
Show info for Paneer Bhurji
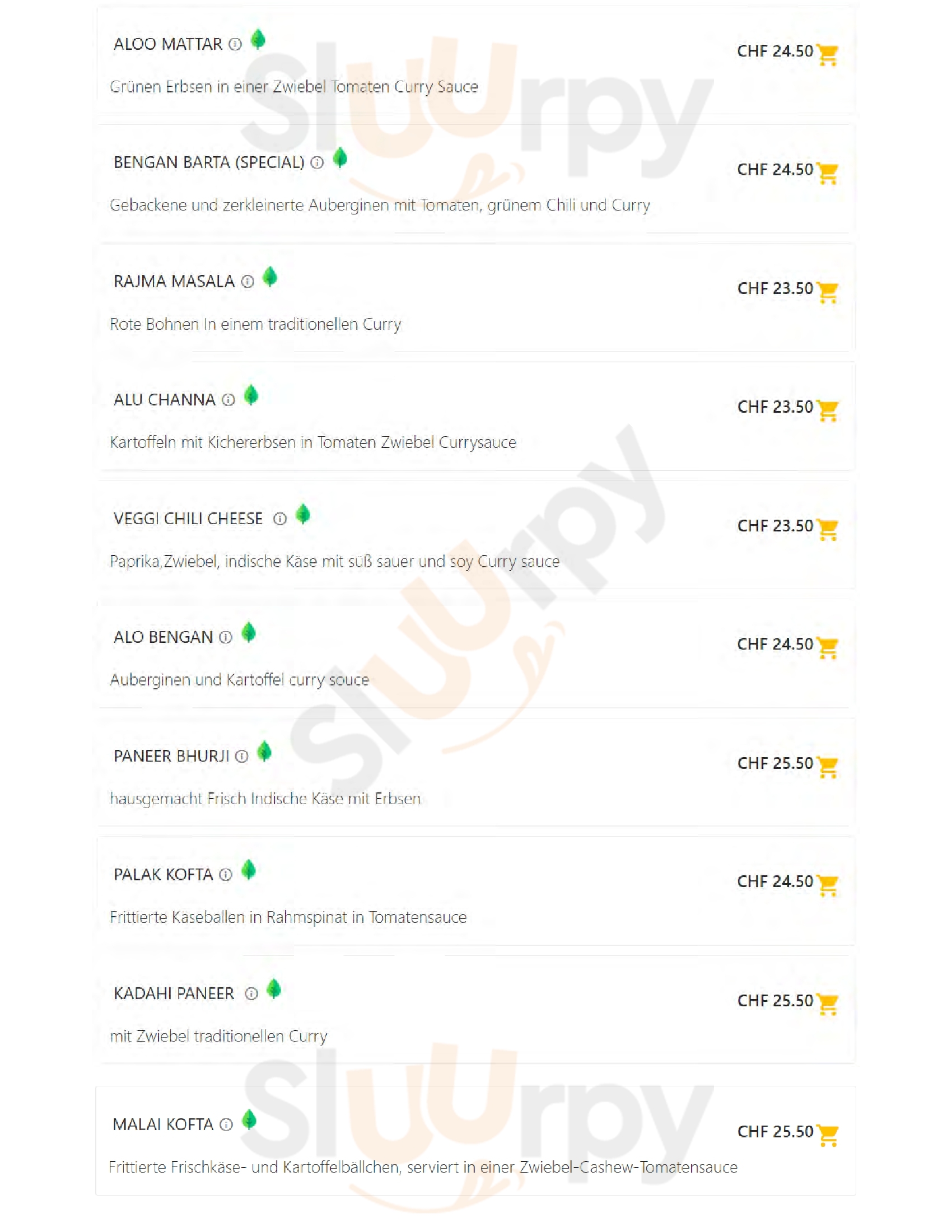click(x=241, y=757)
